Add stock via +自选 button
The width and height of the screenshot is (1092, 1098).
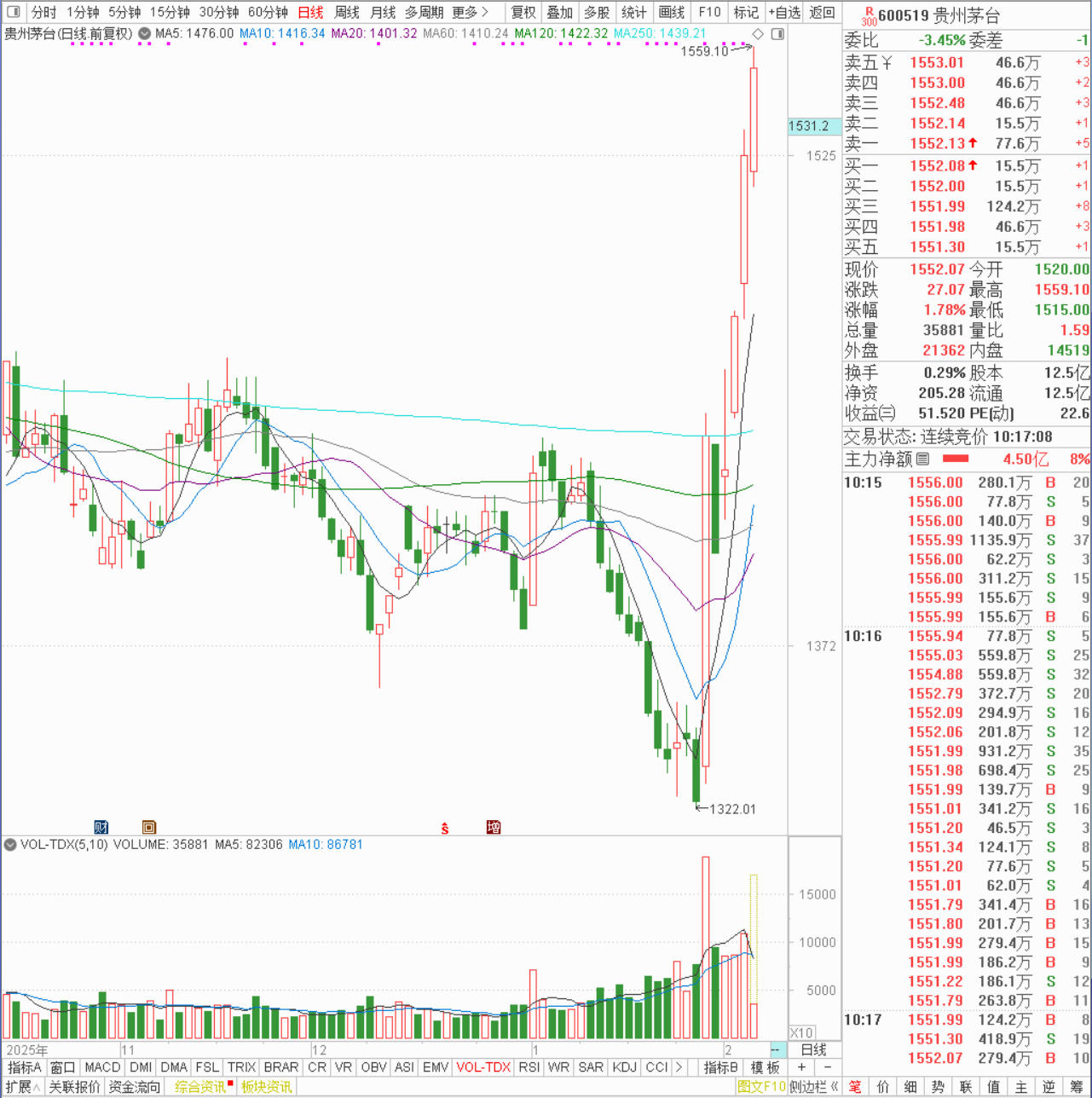coord(784,12)
